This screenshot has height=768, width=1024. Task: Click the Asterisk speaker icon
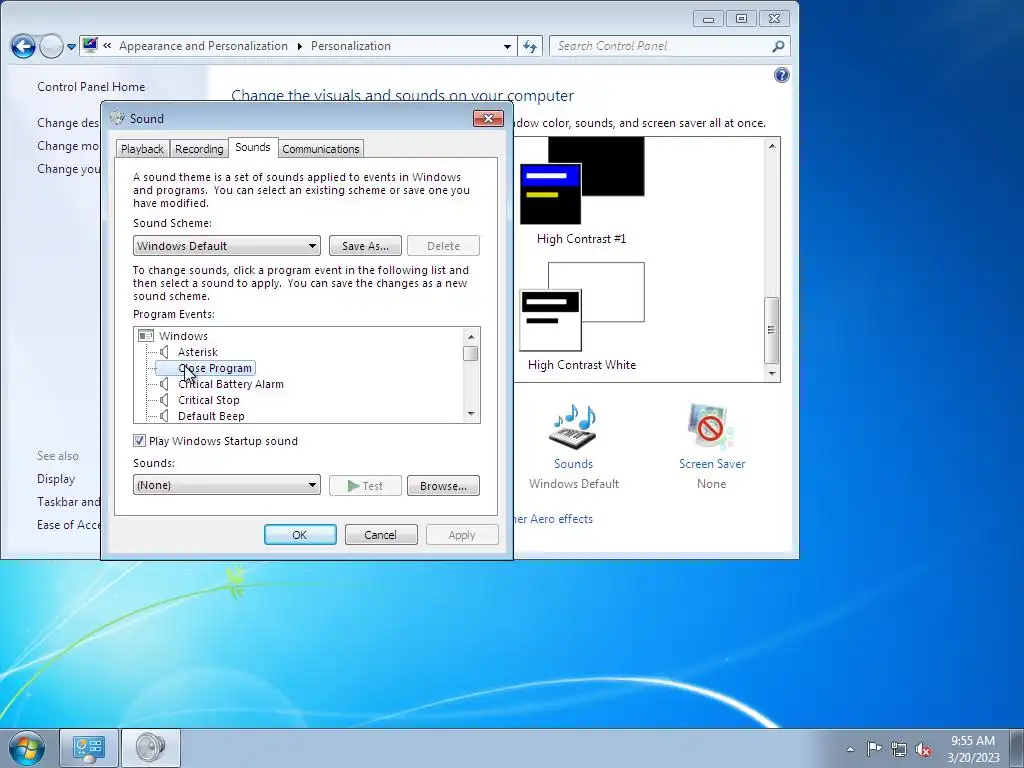pos(165,352)
